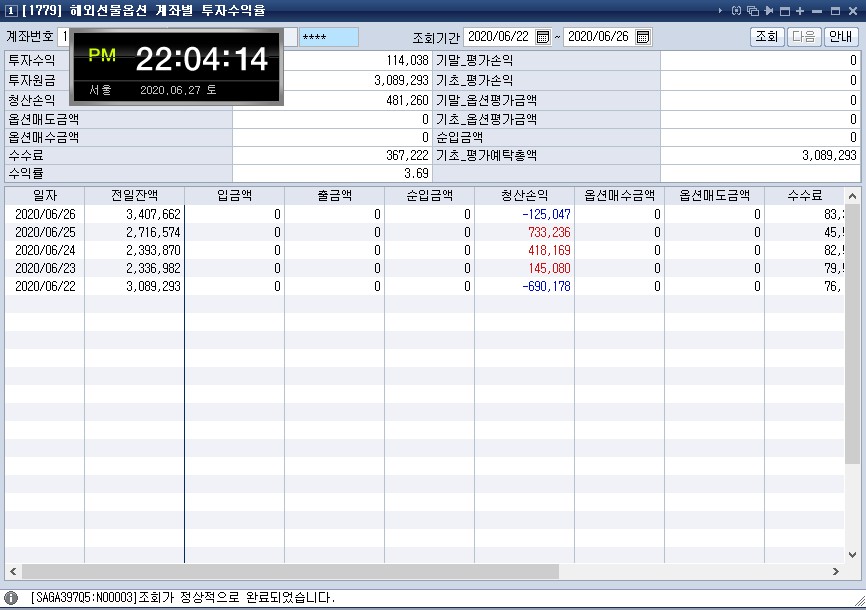Click the start date field 2020/06/22

(499, 37)
